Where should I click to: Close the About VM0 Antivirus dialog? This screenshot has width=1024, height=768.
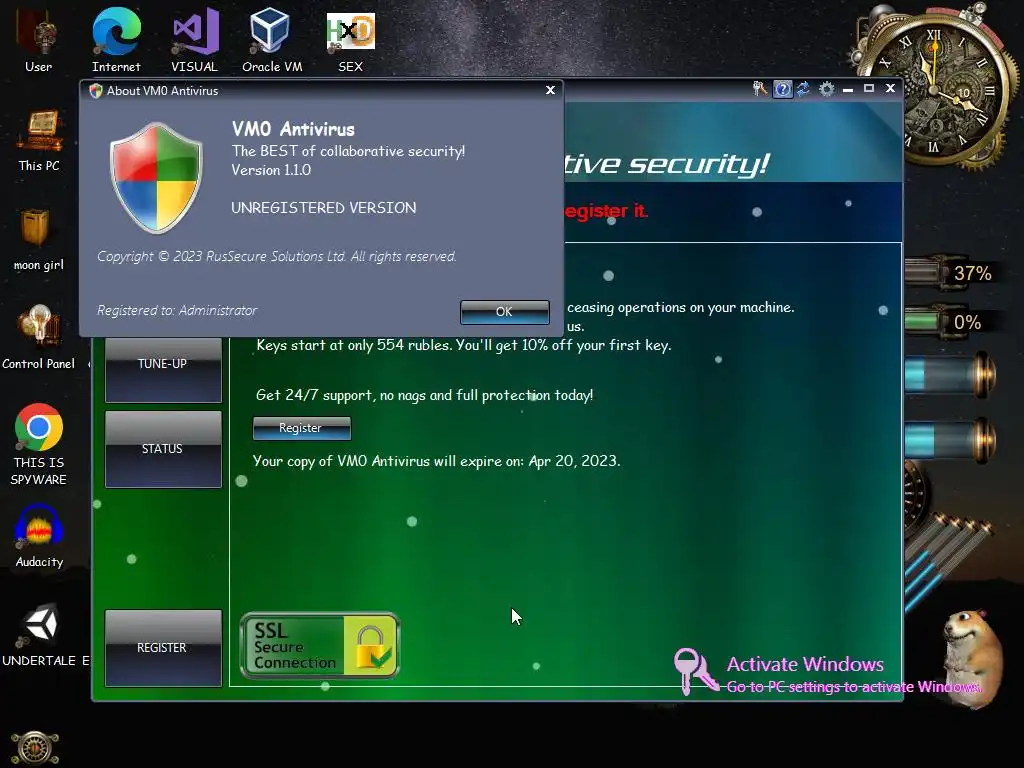coord(550,90)
